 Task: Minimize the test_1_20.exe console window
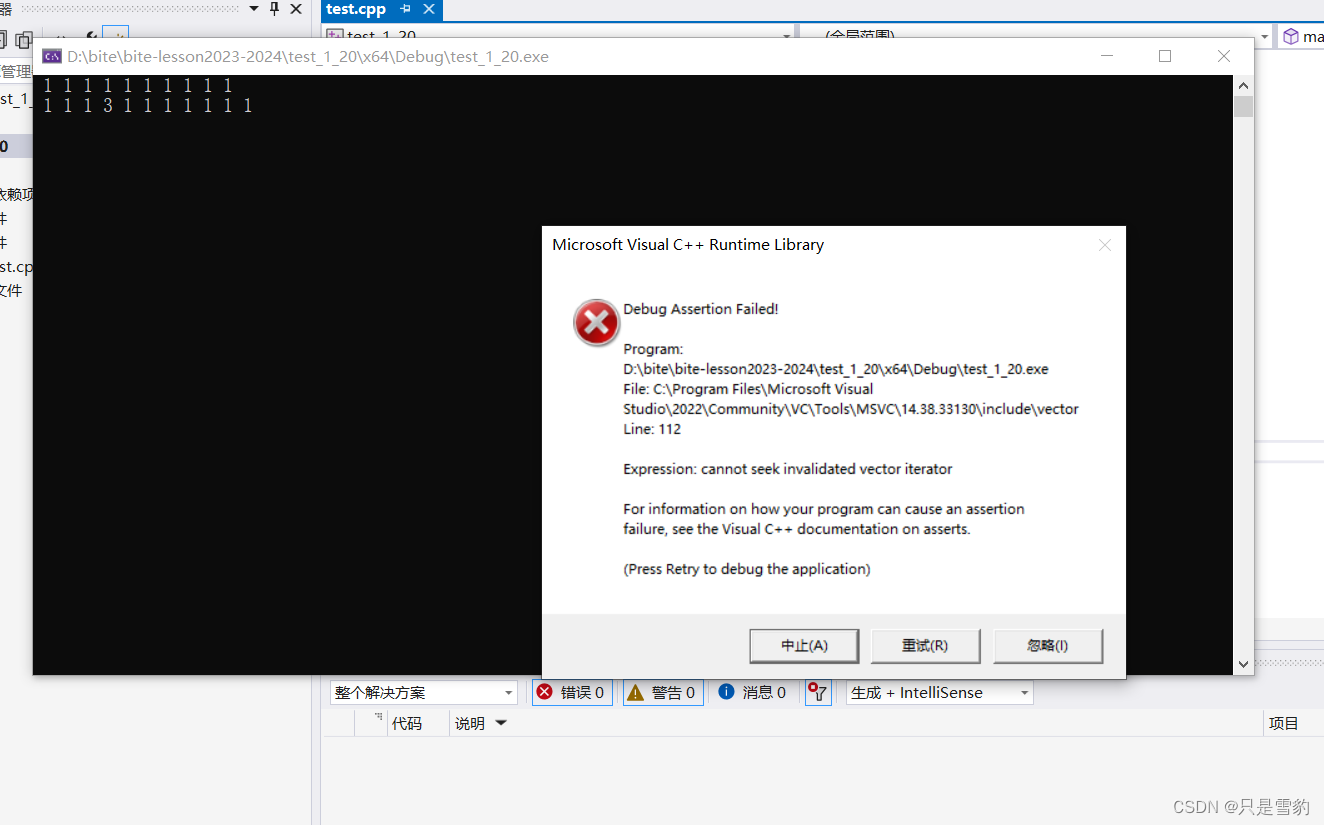point(1106,56)
